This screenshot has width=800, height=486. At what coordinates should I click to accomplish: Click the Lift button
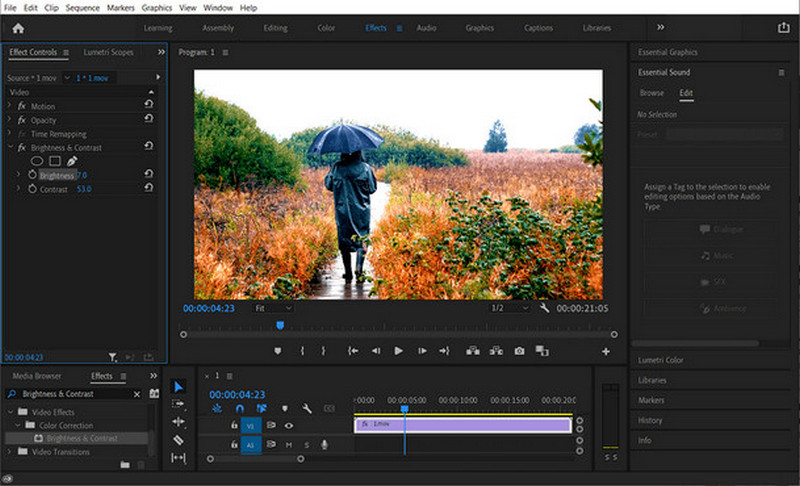pyautogui.click(x=473, y=351)
